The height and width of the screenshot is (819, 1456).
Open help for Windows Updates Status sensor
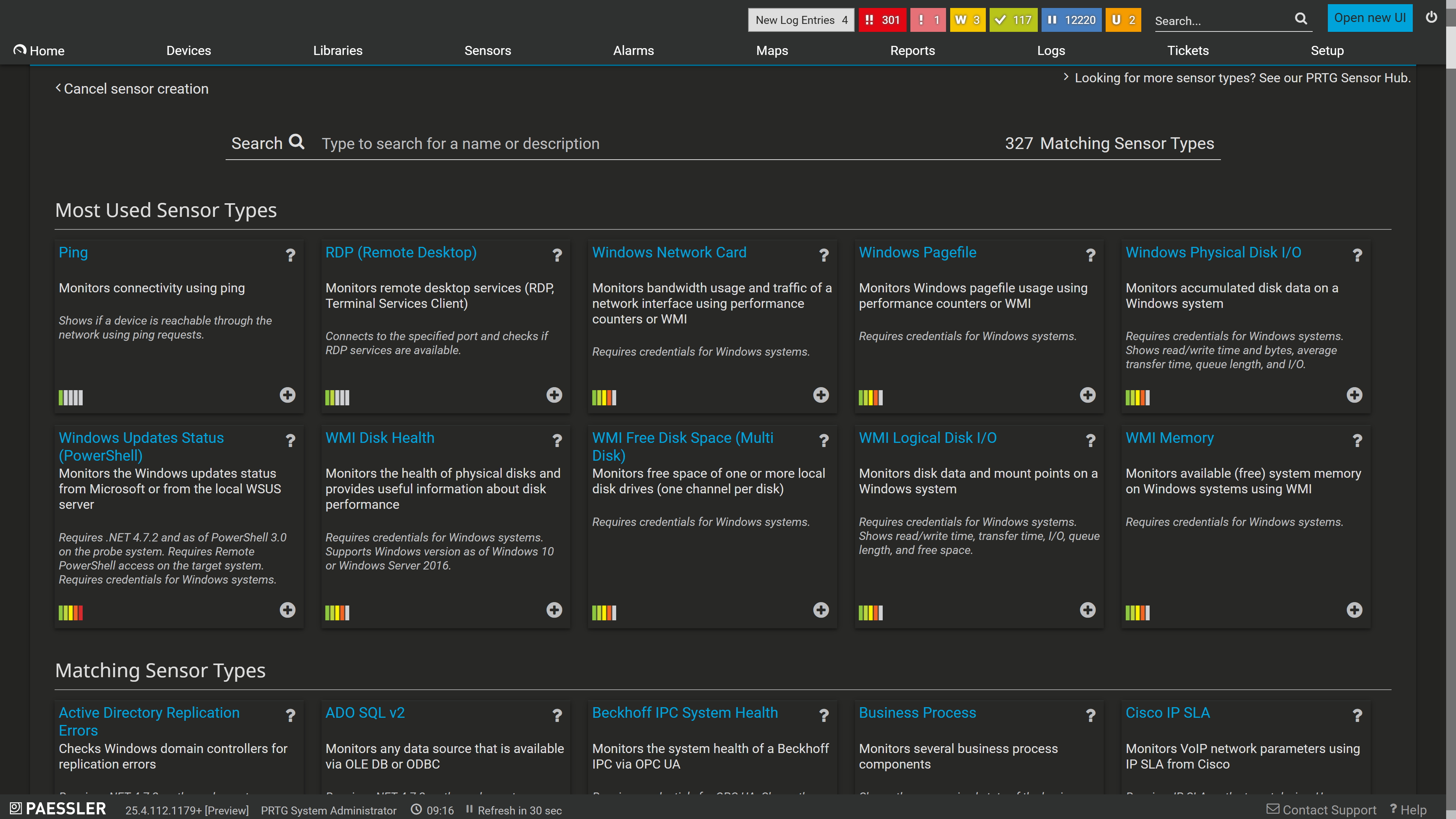[x=290, y=441]
